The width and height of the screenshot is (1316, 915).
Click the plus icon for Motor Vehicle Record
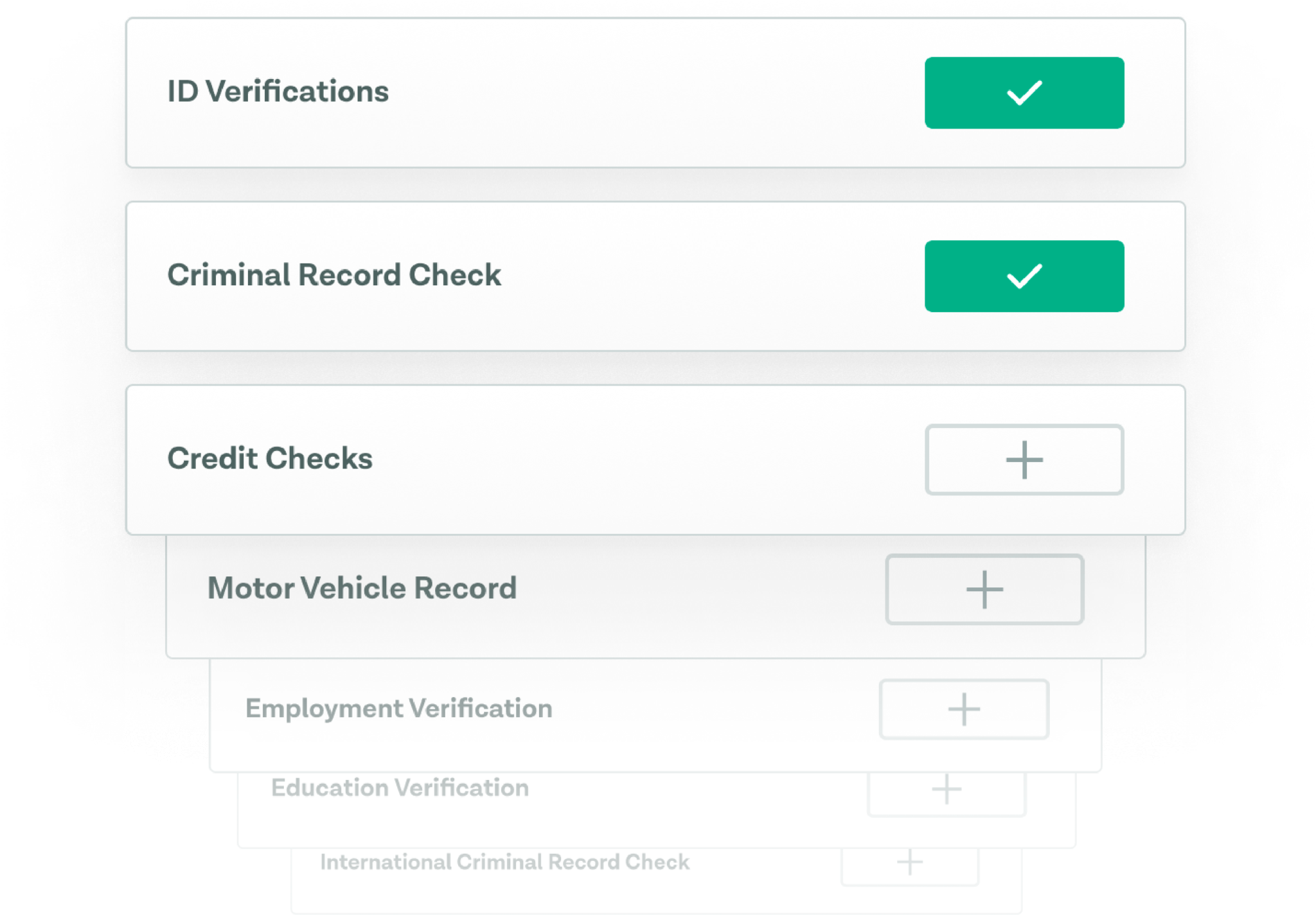984,589
